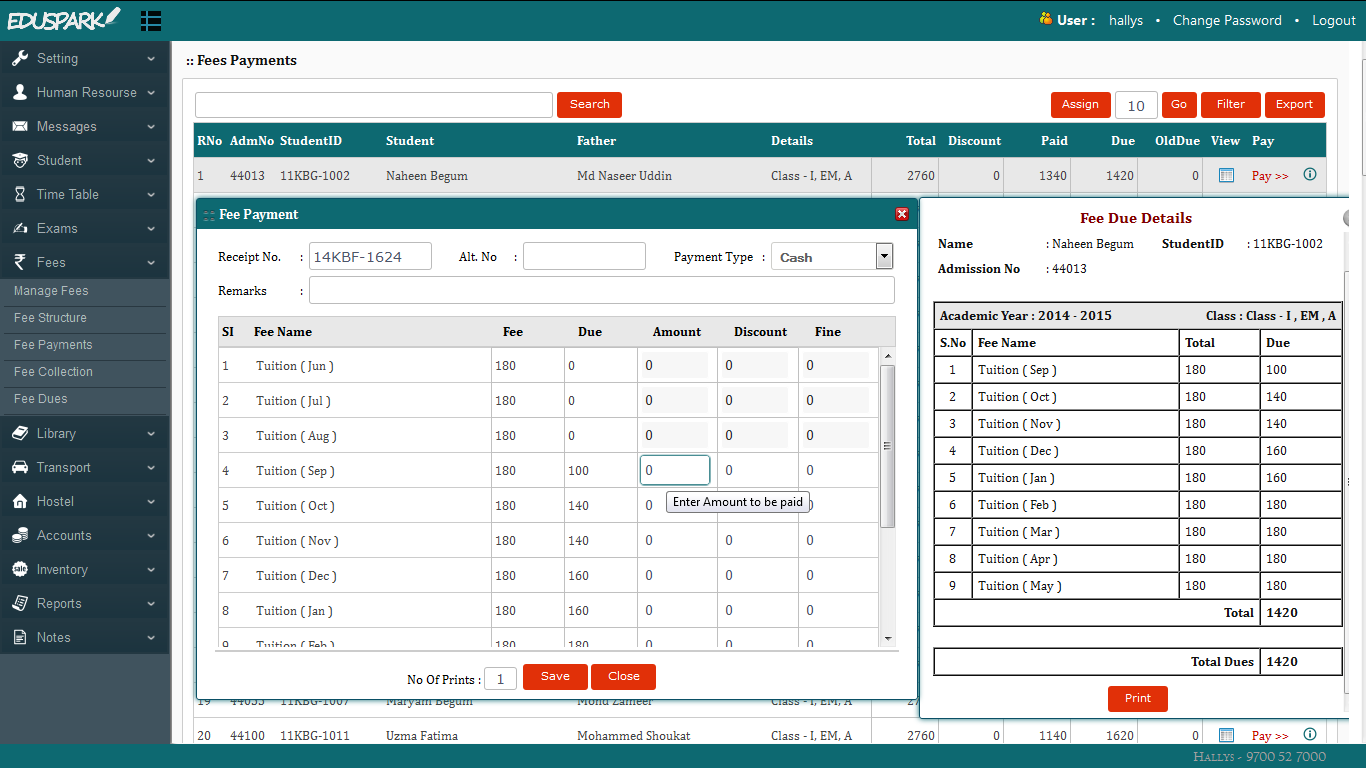Click the Logout link
The height and width of the screenshot is (768, 1366).
(x=1333, y=20)
